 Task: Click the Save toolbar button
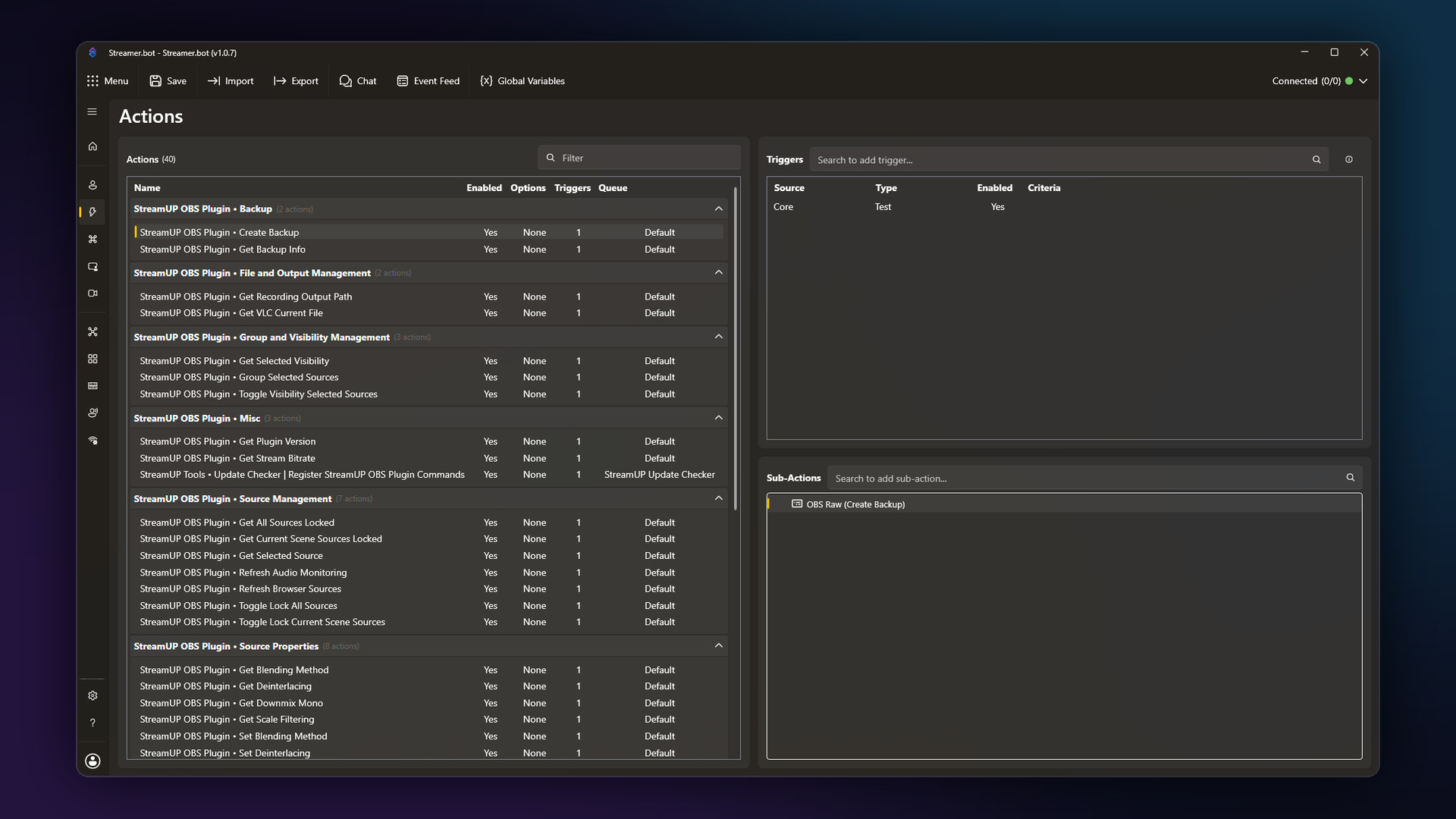168,81
